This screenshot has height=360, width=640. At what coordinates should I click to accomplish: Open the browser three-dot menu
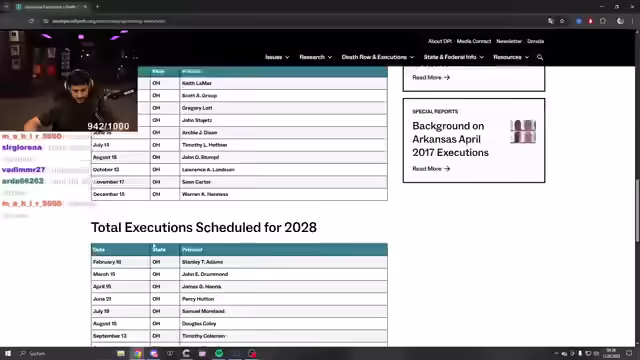click(633, 21)
